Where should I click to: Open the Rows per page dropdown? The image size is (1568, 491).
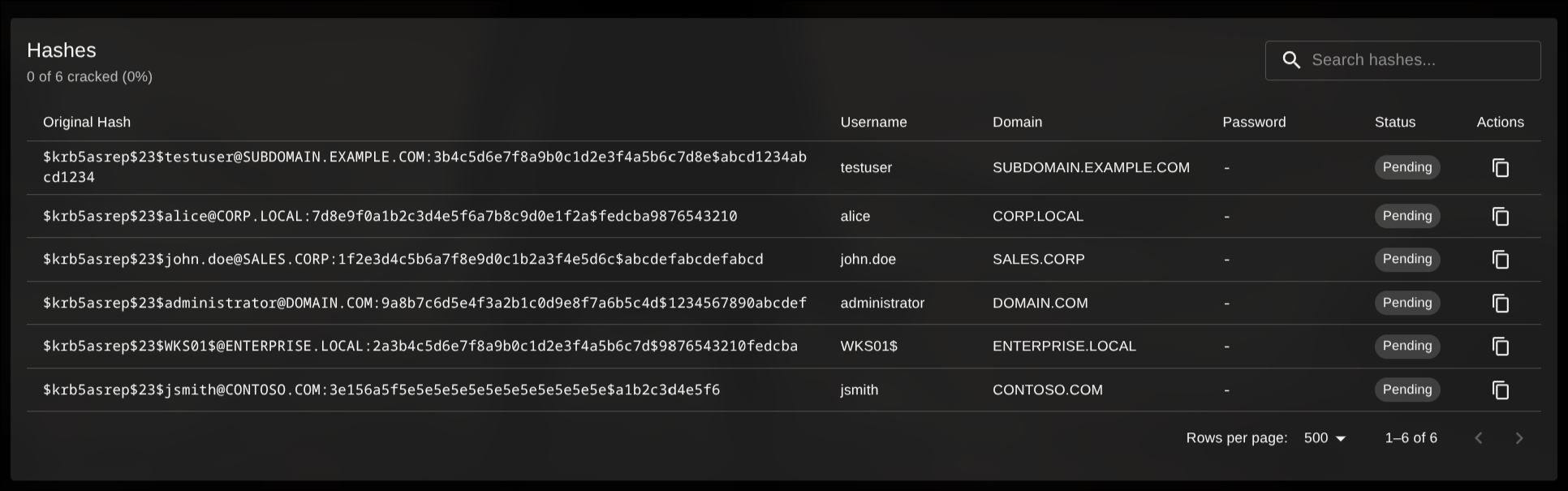click(1324, 437)
